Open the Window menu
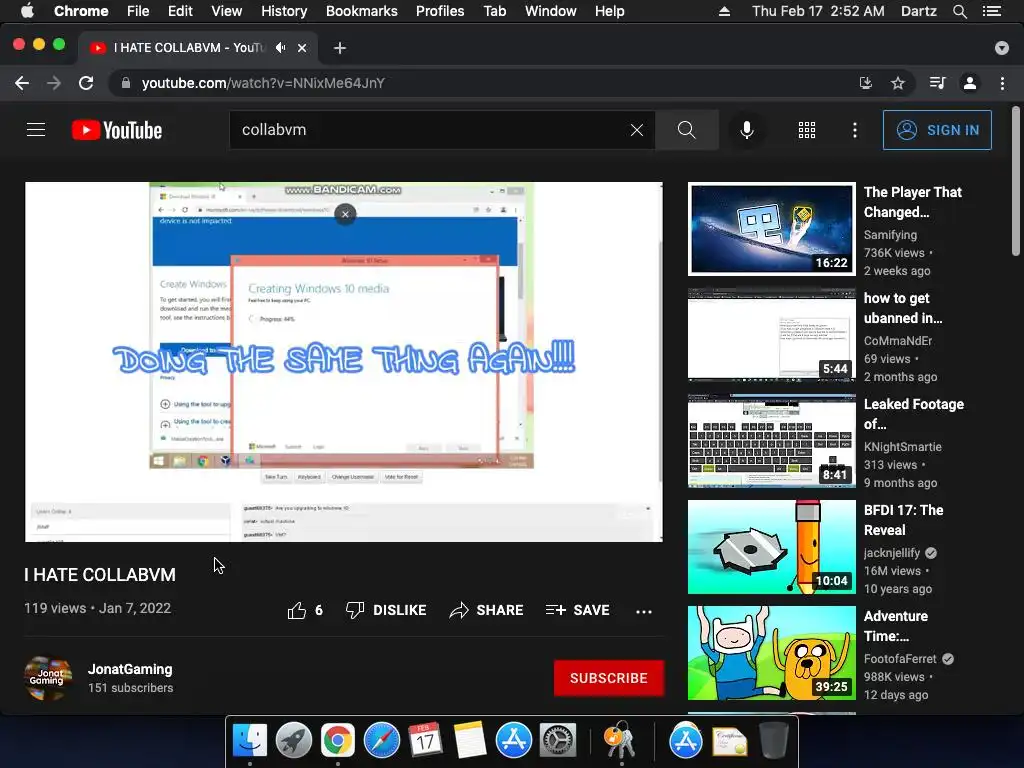The width and height of the screenshot is (1024, 768). (x=551, y=11)
